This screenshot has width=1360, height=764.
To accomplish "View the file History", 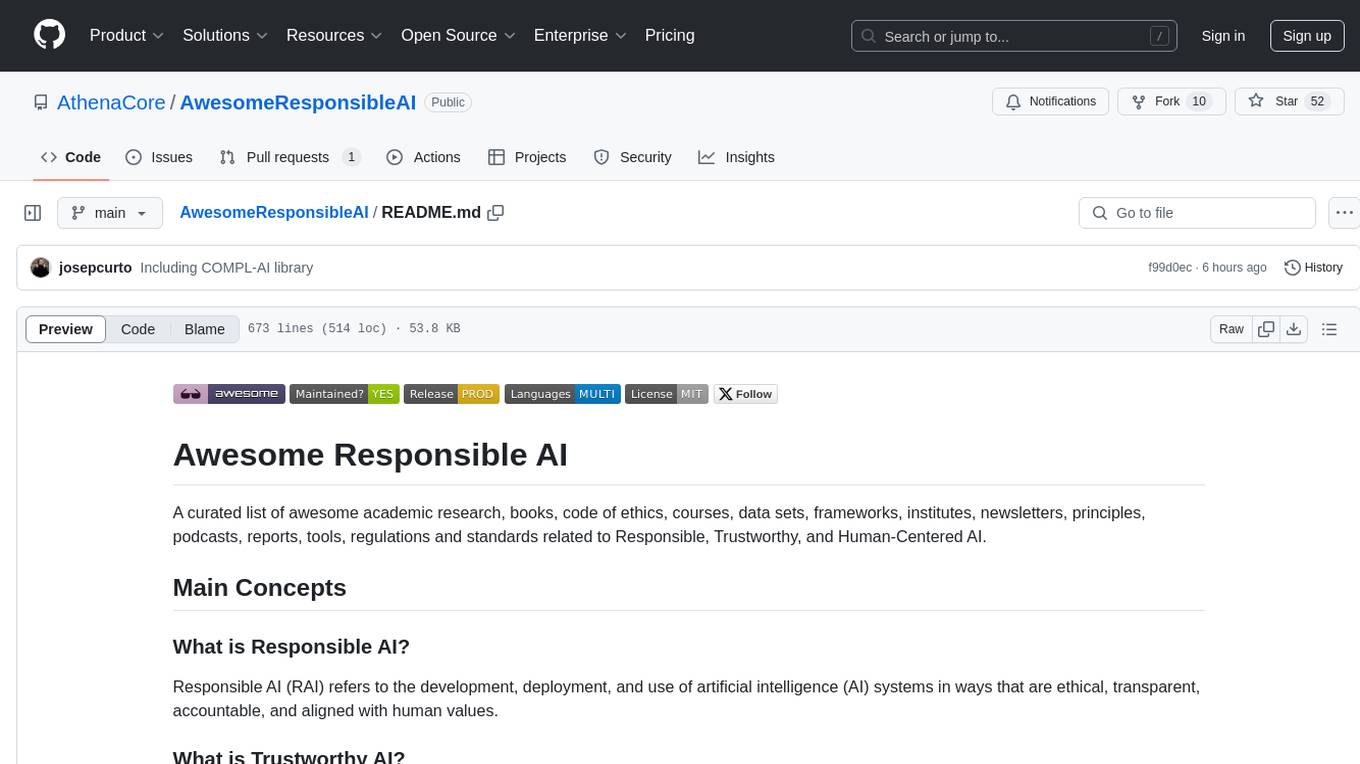I will point(1313,268).
